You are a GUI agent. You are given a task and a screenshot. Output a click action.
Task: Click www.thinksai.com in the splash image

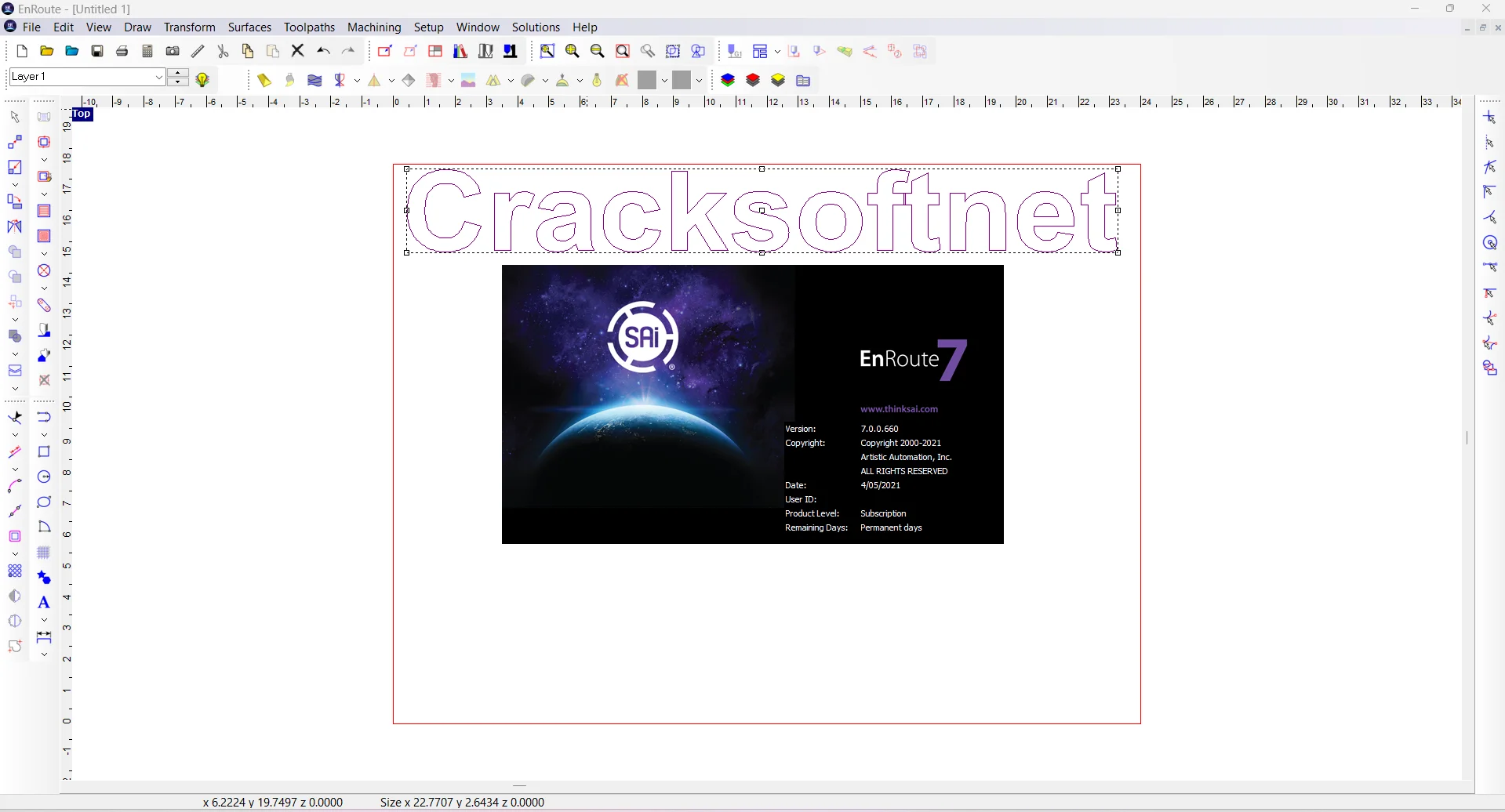(x=899, y=409)
